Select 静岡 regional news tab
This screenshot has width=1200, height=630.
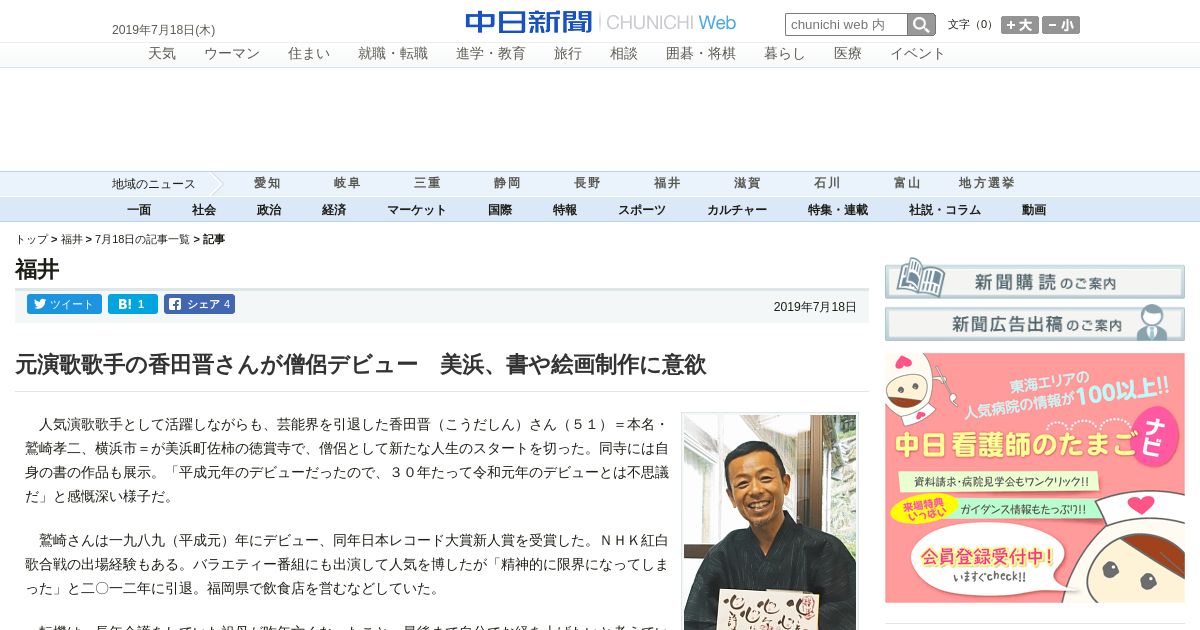[507, 183]
